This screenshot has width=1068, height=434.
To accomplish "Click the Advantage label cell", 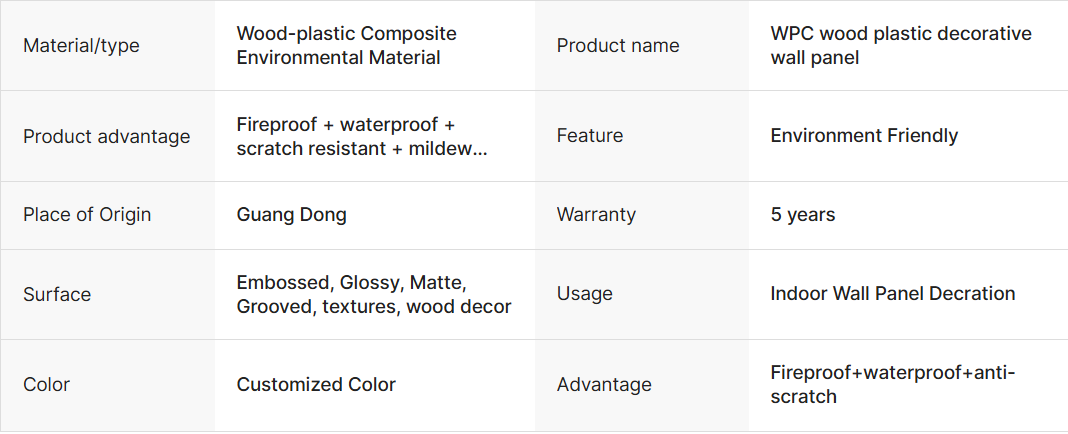I will [x=603, y=385].
